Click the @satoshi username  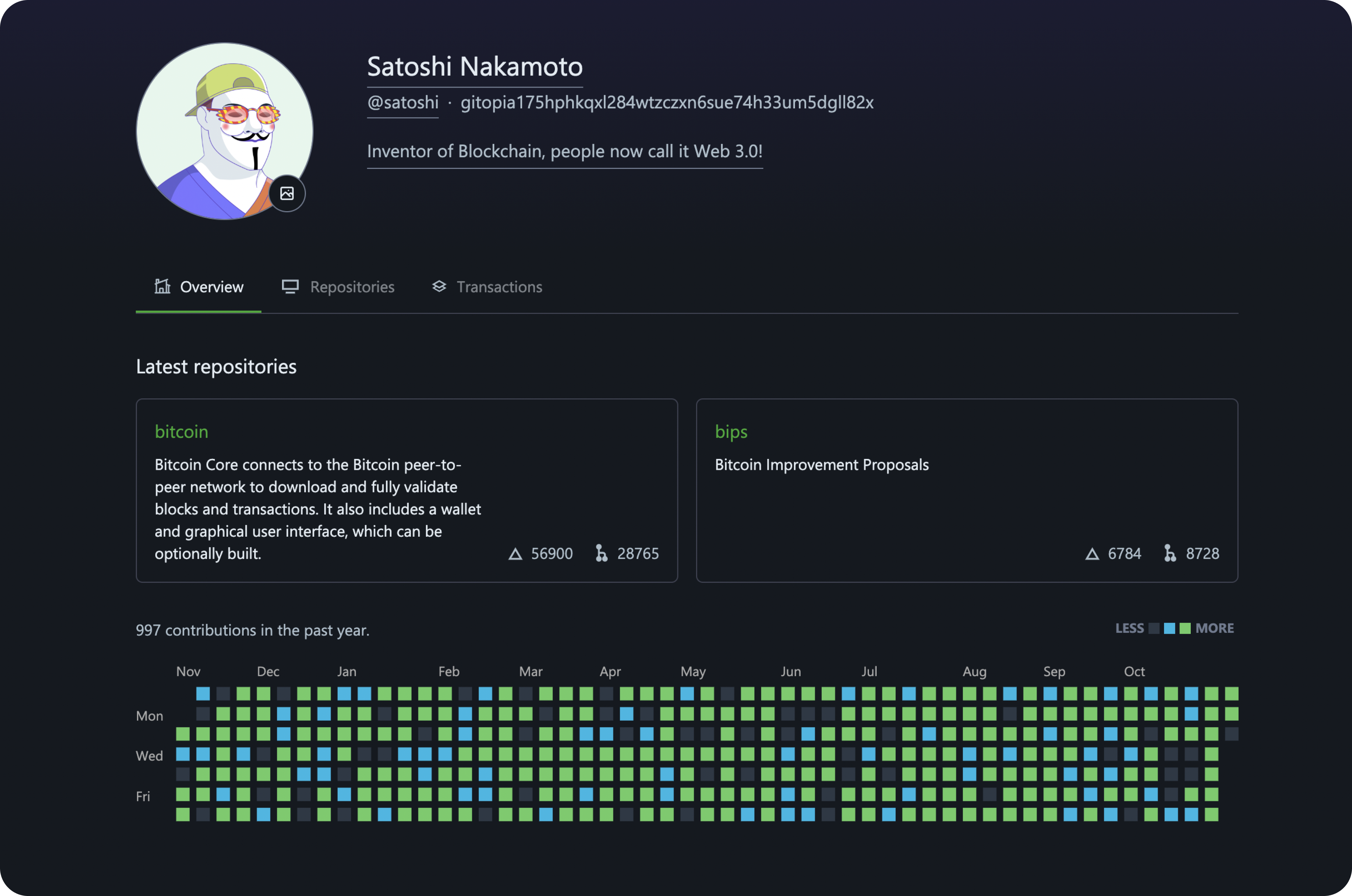pos(403,102)
